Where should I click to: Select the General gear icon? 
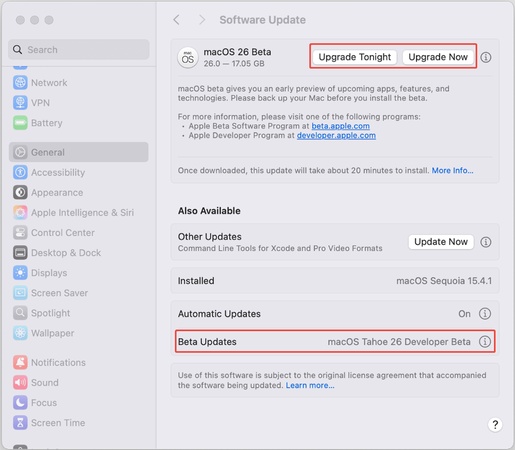point(20,152)
